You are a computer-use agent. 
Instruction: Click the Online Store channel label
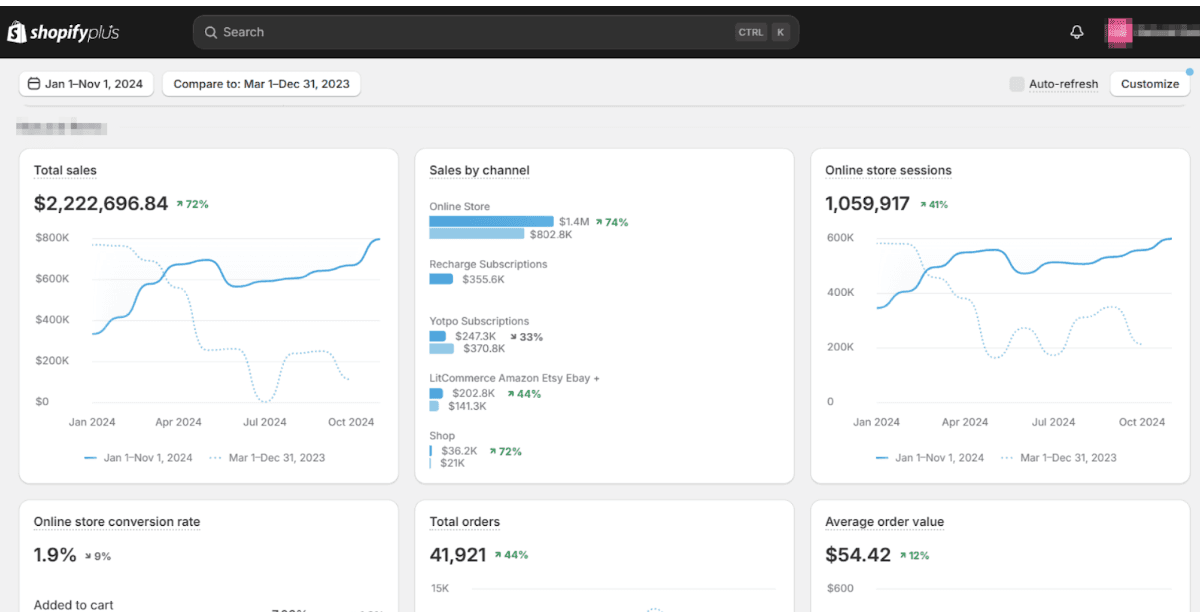[460, 207]
